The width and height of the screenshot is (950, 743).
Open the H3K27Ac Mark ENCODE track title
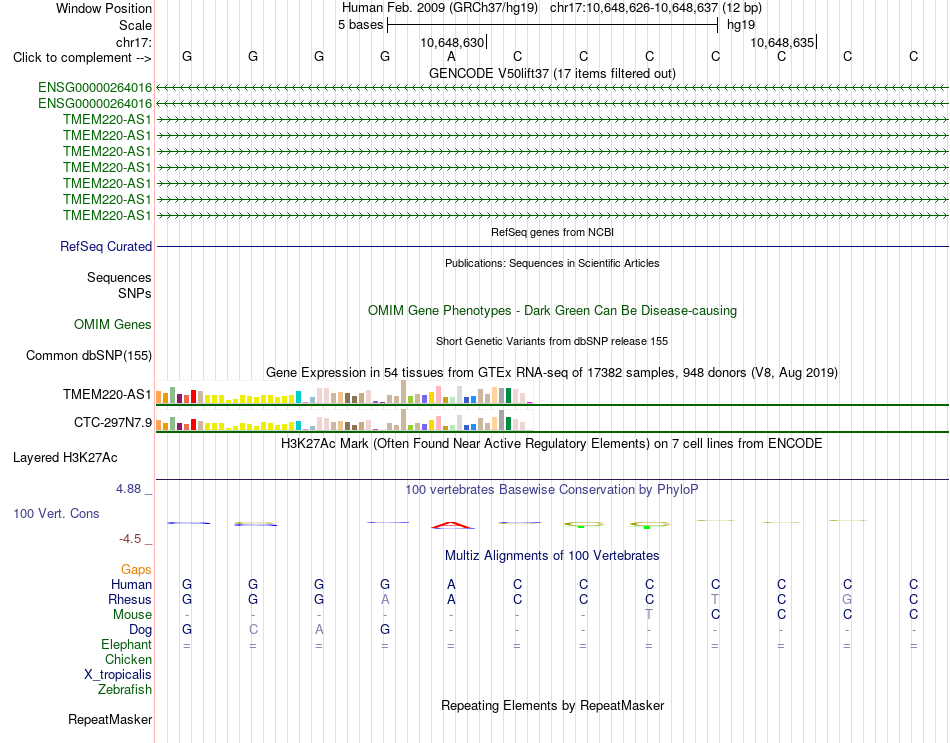tap(552, 444)
